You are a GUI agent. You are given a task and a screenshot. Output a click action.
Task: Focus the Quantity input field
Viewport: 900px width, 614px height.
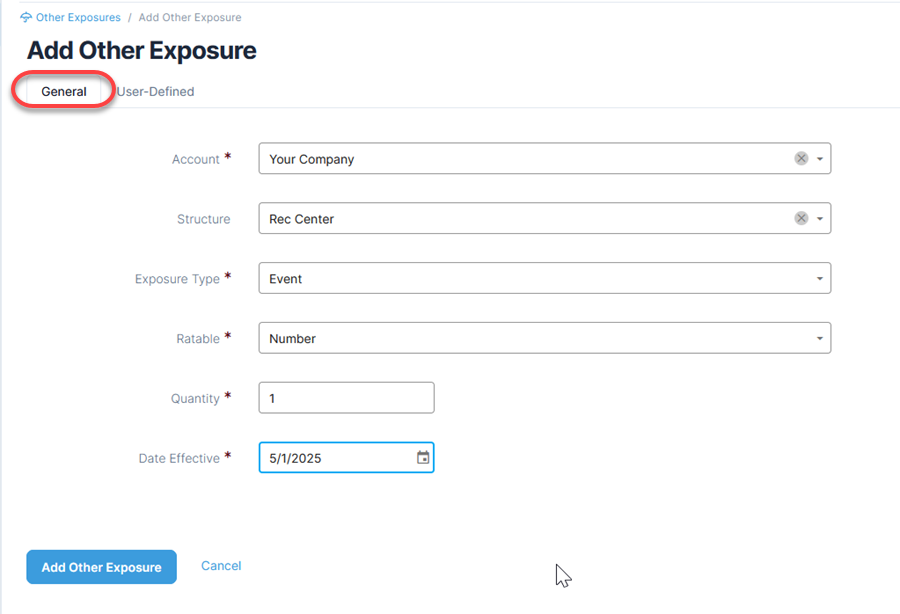(x=347, y=398)
